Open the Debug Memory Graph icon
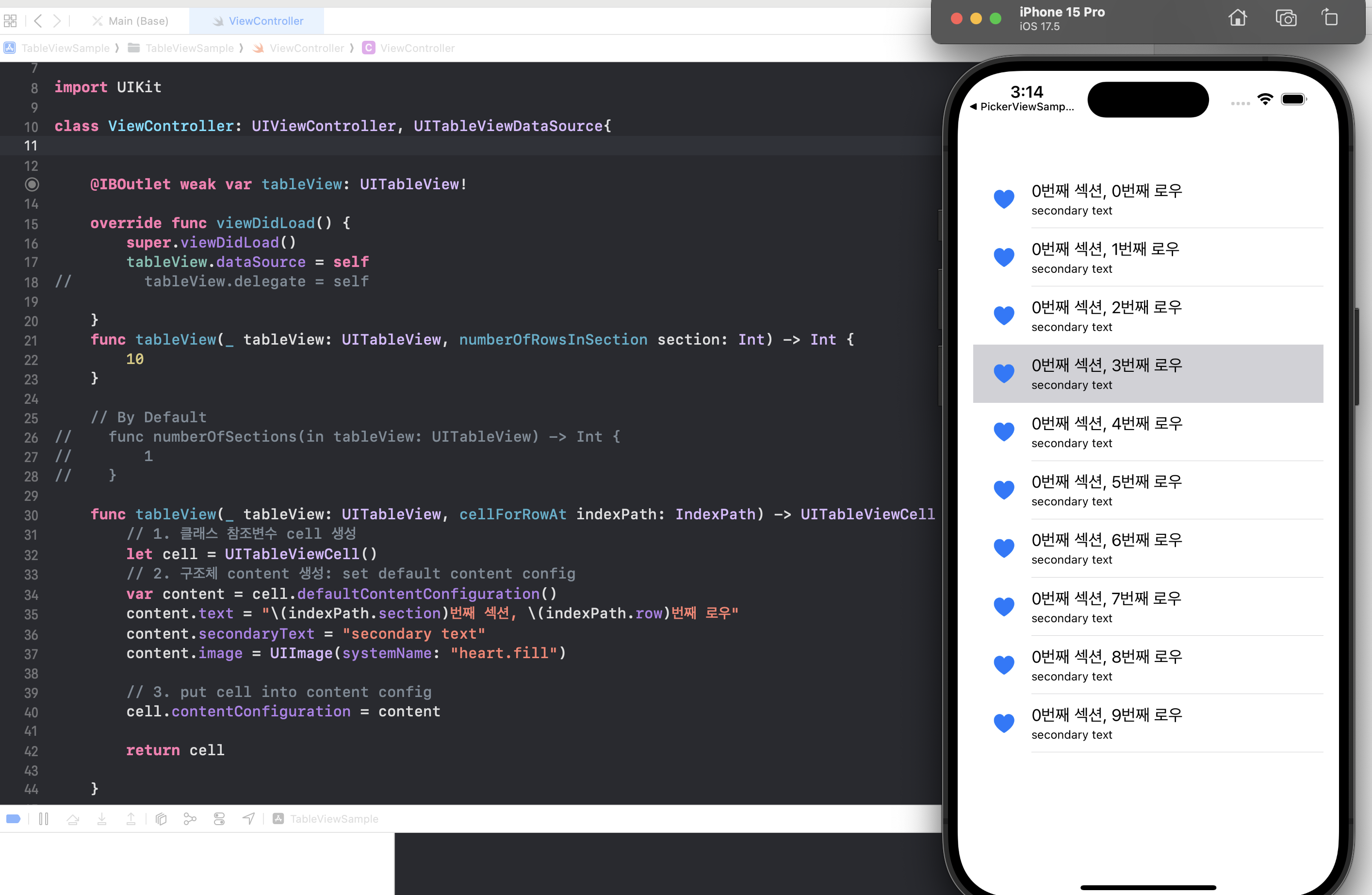1372x895 pixels. 190,819
